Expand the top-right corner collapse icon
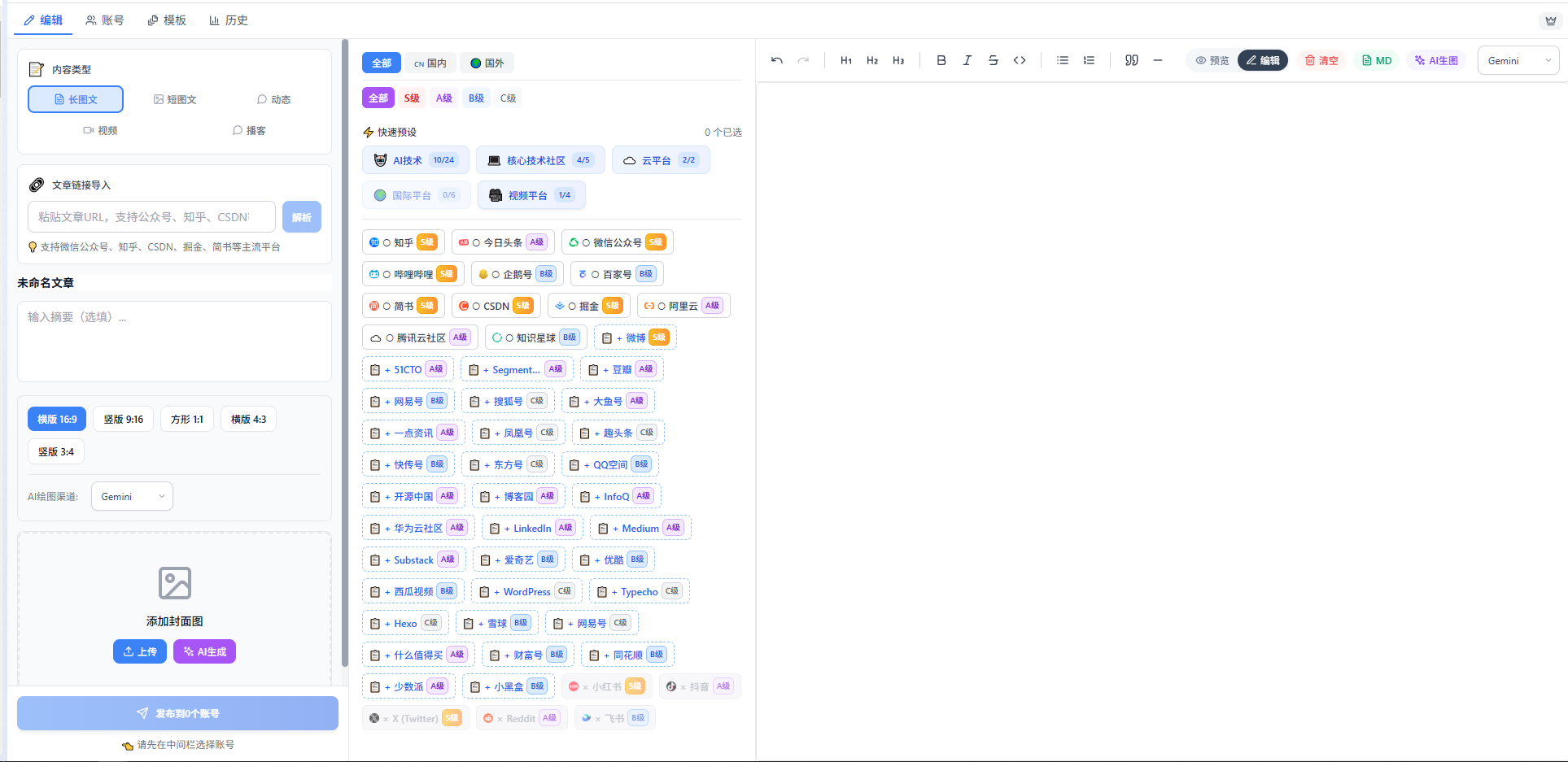1568x762 pixels. click(1550, 20)
